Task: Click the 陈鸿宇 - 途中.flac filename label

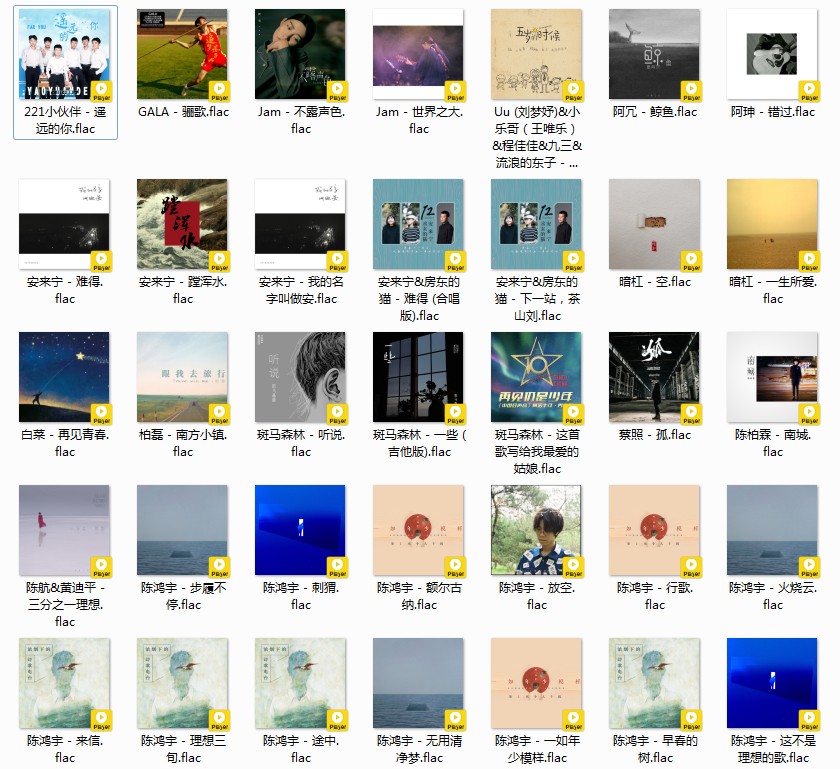Action: click(x=301, y=749)
